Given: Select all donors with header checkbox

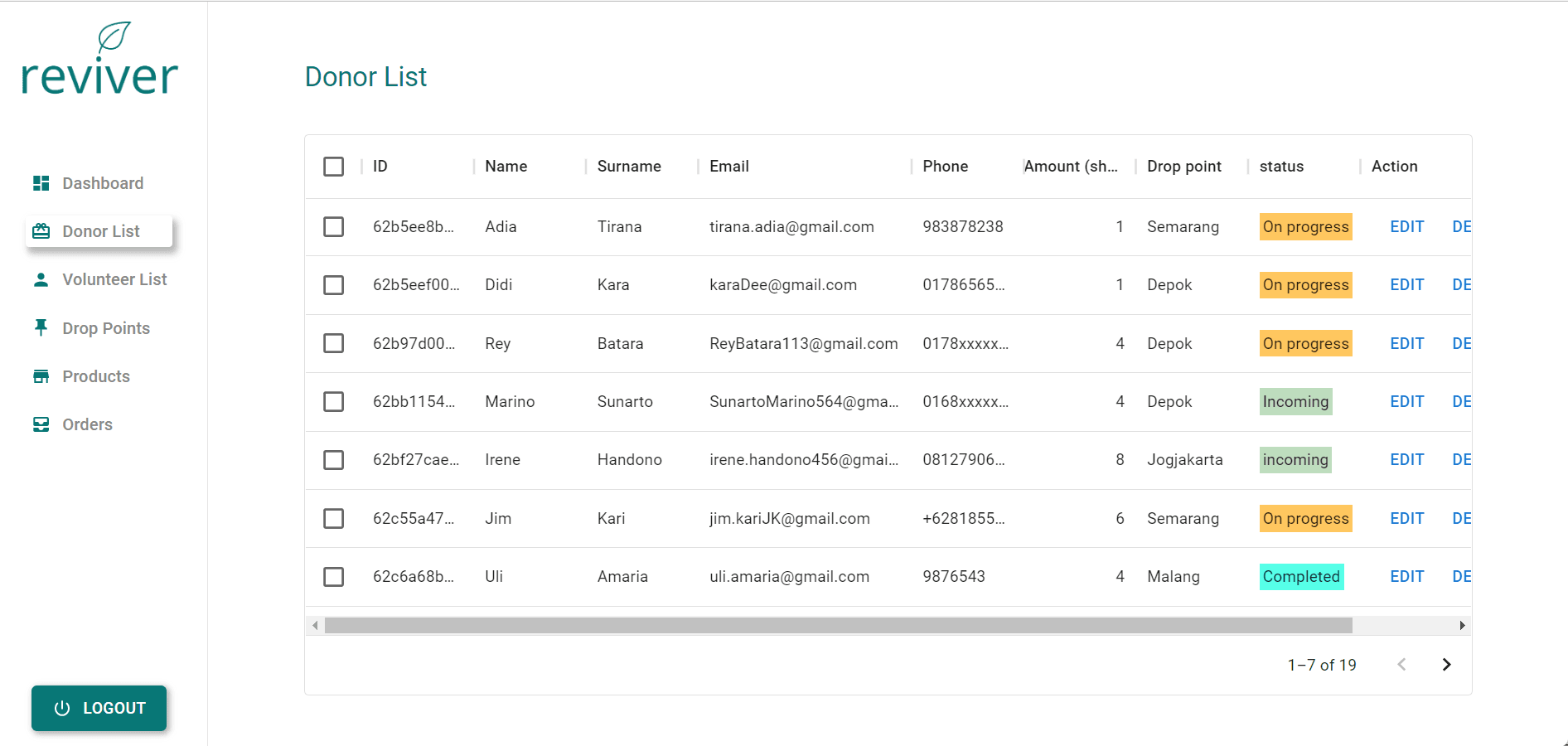Looking at the screenshot, I should point(334,167).
